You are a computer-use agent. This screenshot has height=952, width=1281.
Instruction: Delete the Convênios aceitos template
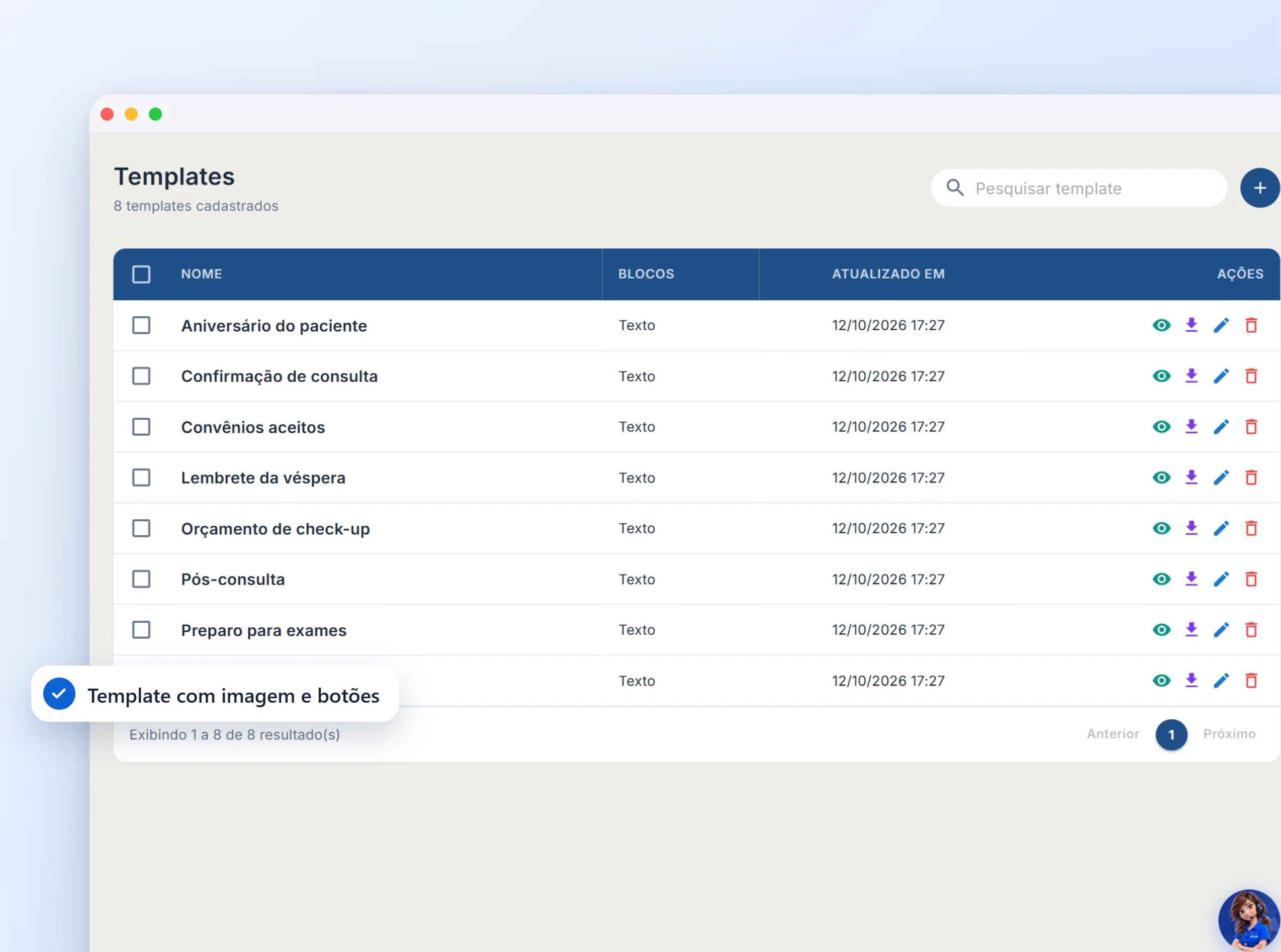pyautogui.click(x=1251, y=426)
